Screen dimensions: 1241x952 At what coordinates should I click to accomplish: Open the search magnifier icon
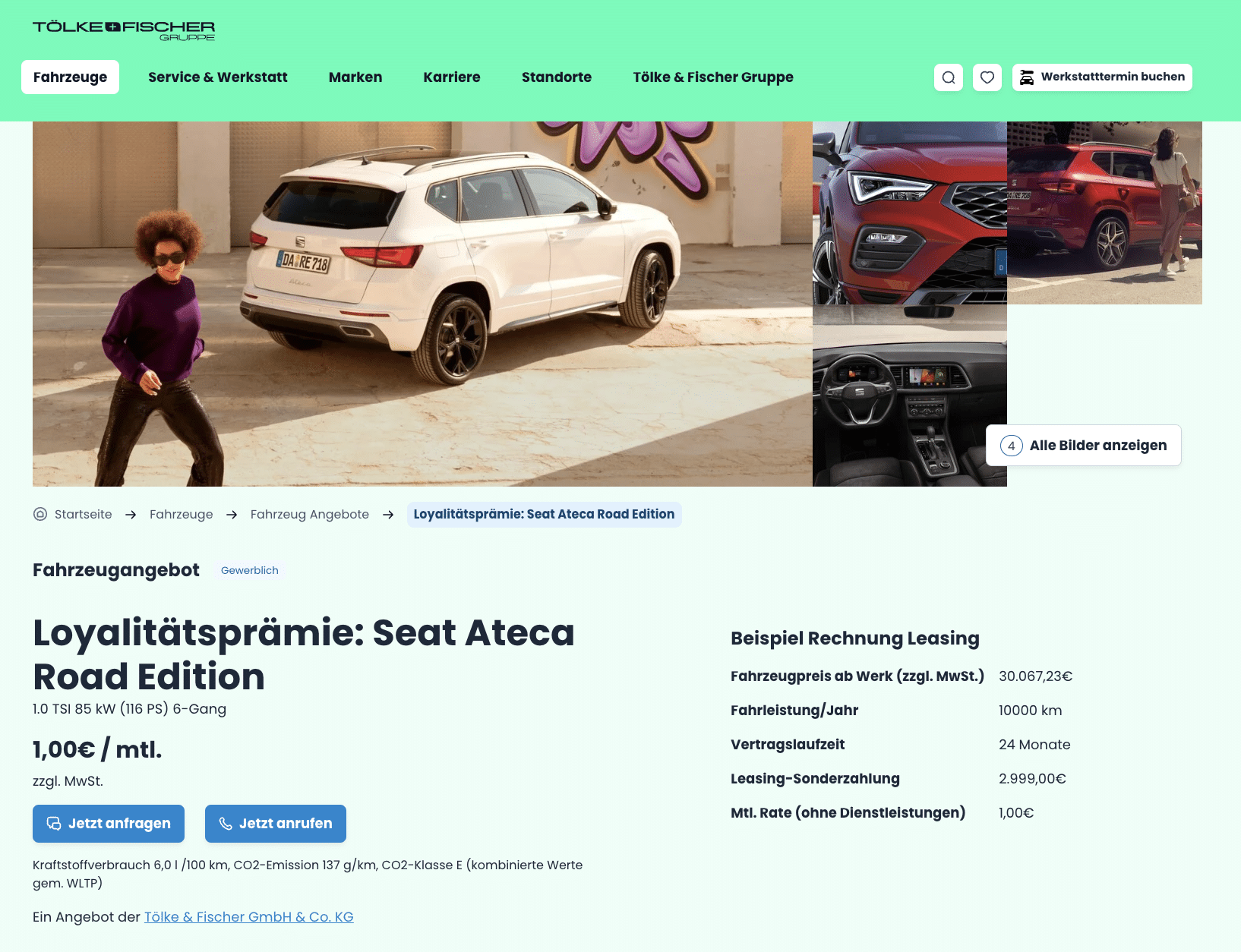pyautogui.click(x=949, y=77)
